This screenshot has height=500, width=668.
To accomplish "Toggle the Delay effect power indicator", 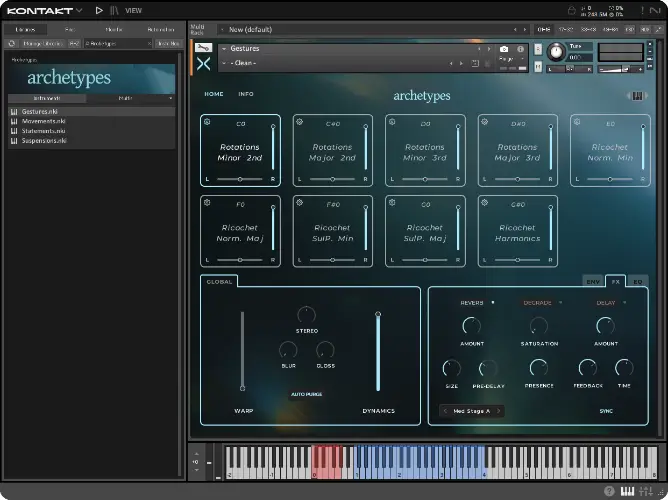I will click(x=626, y=301).
